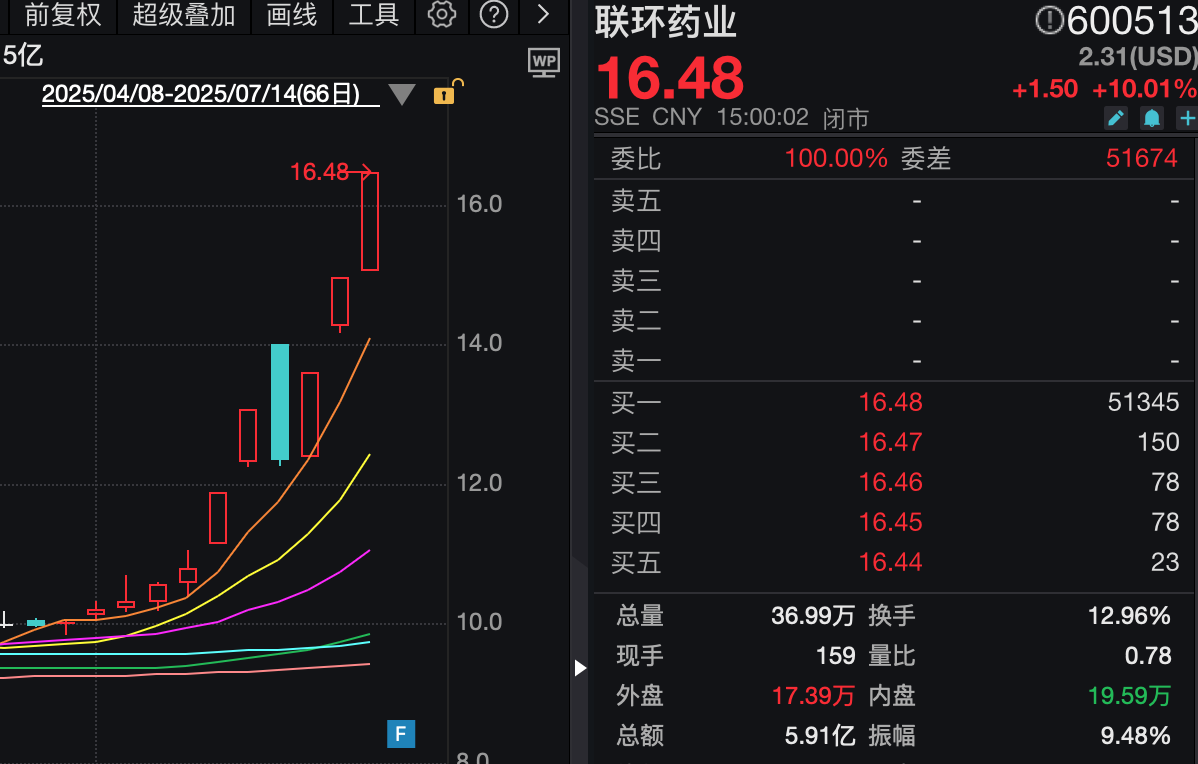Click 总量 value 36.99万

coord(813,616)
